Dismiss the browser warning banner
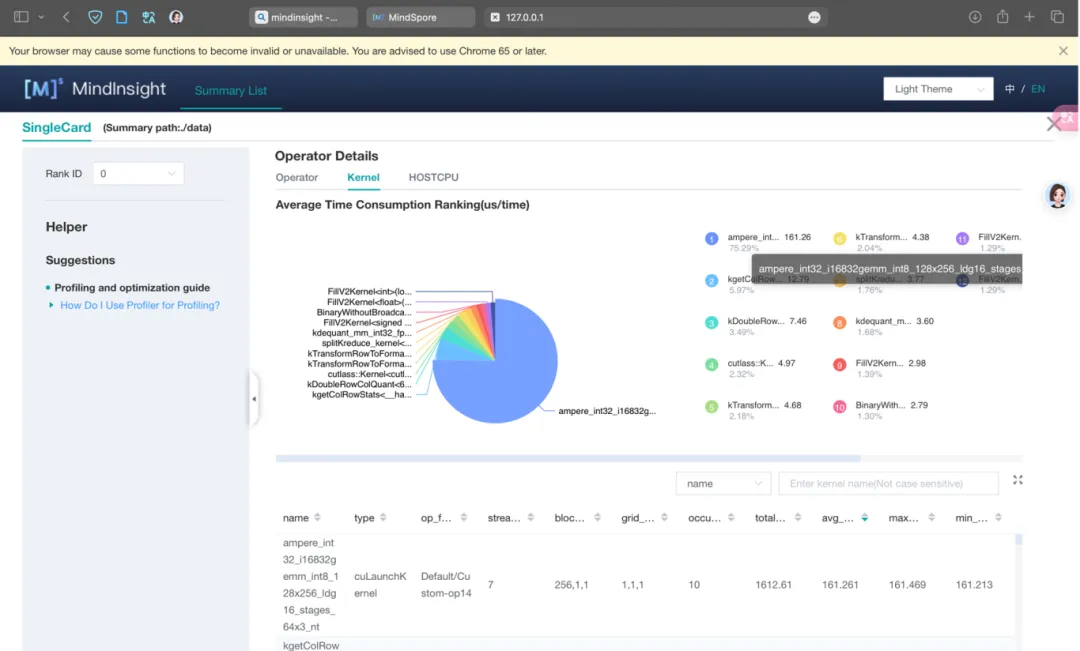 click(x=1063, y=50)
